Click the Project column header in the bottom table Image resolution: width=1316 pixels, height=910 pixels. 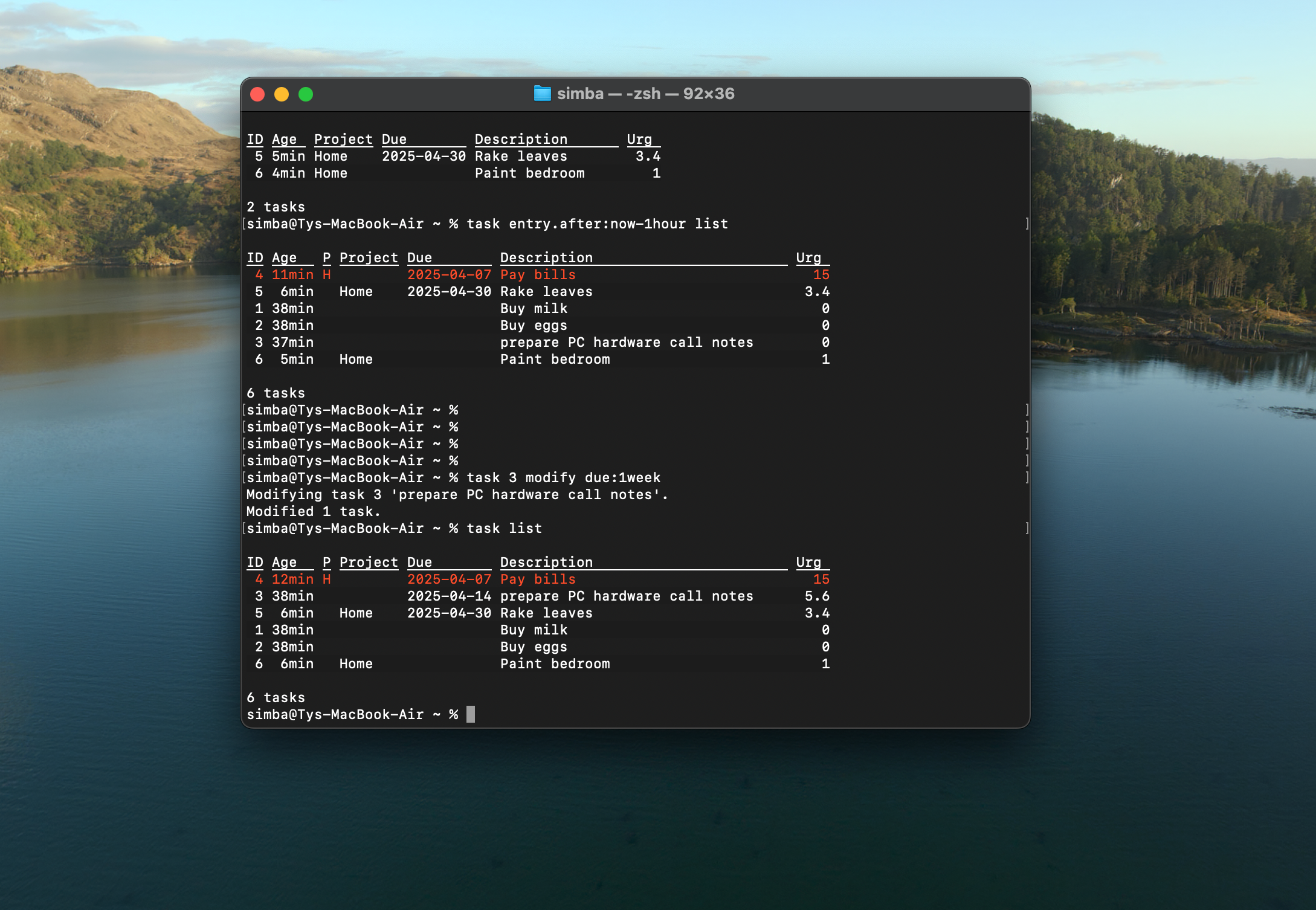[x=369, y=562]
